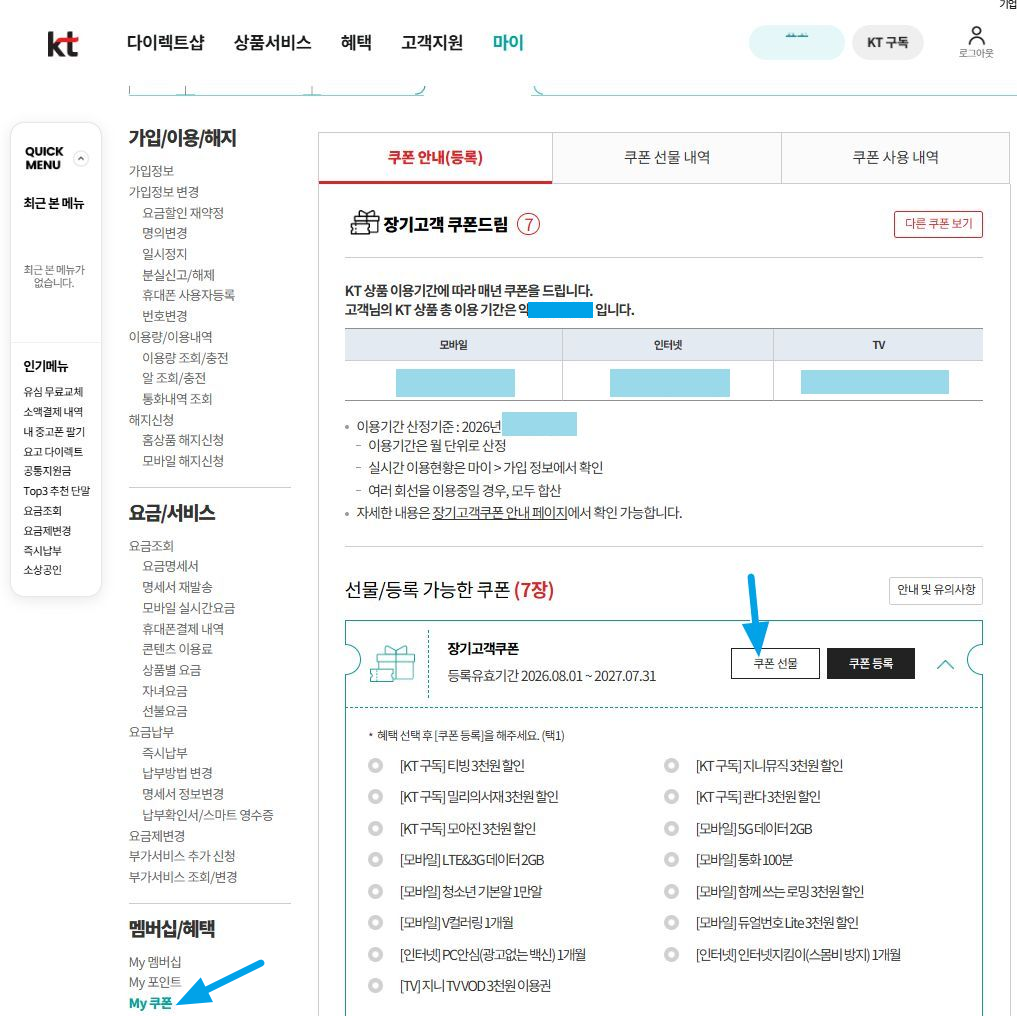The height and width of the screenshot is (1016, 1017).
Task: Click the KT logo
Action: click(x=63, y=43)
